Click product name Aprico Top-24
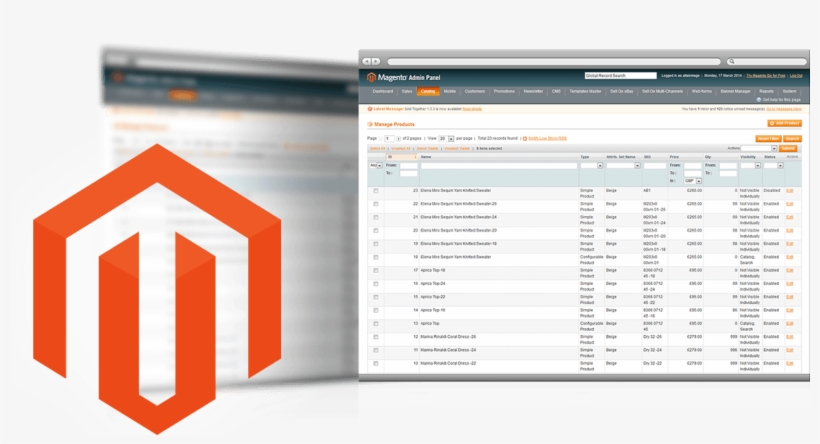 tap(433, 284)
